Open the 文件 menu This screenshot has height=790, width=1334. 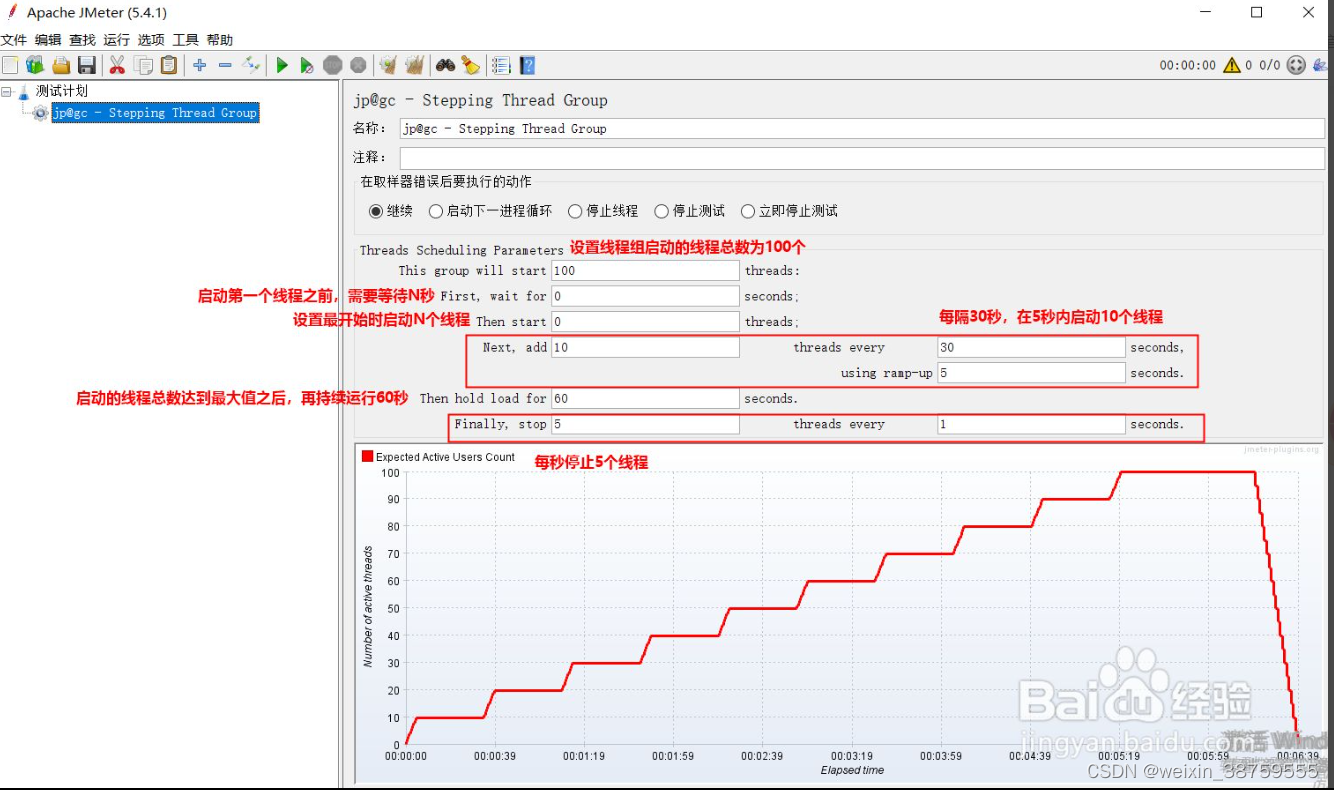click(x=14, y=40)
